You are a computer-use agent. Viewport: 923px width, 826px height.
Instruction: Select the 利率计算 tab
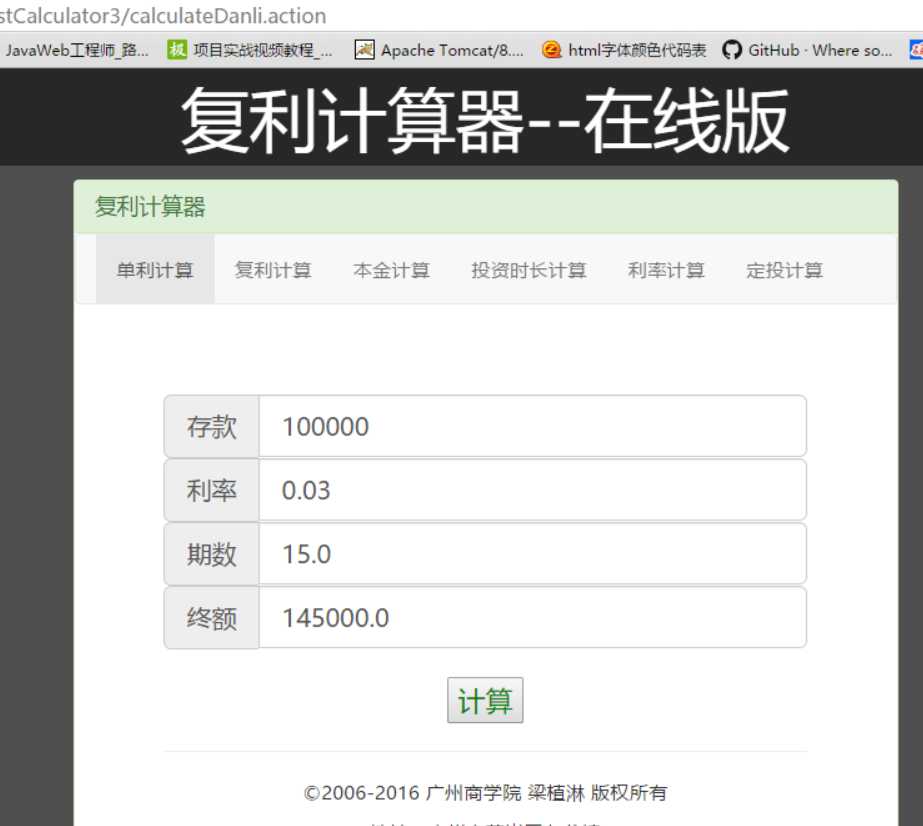pyautogui.click(x=666, y=269)
